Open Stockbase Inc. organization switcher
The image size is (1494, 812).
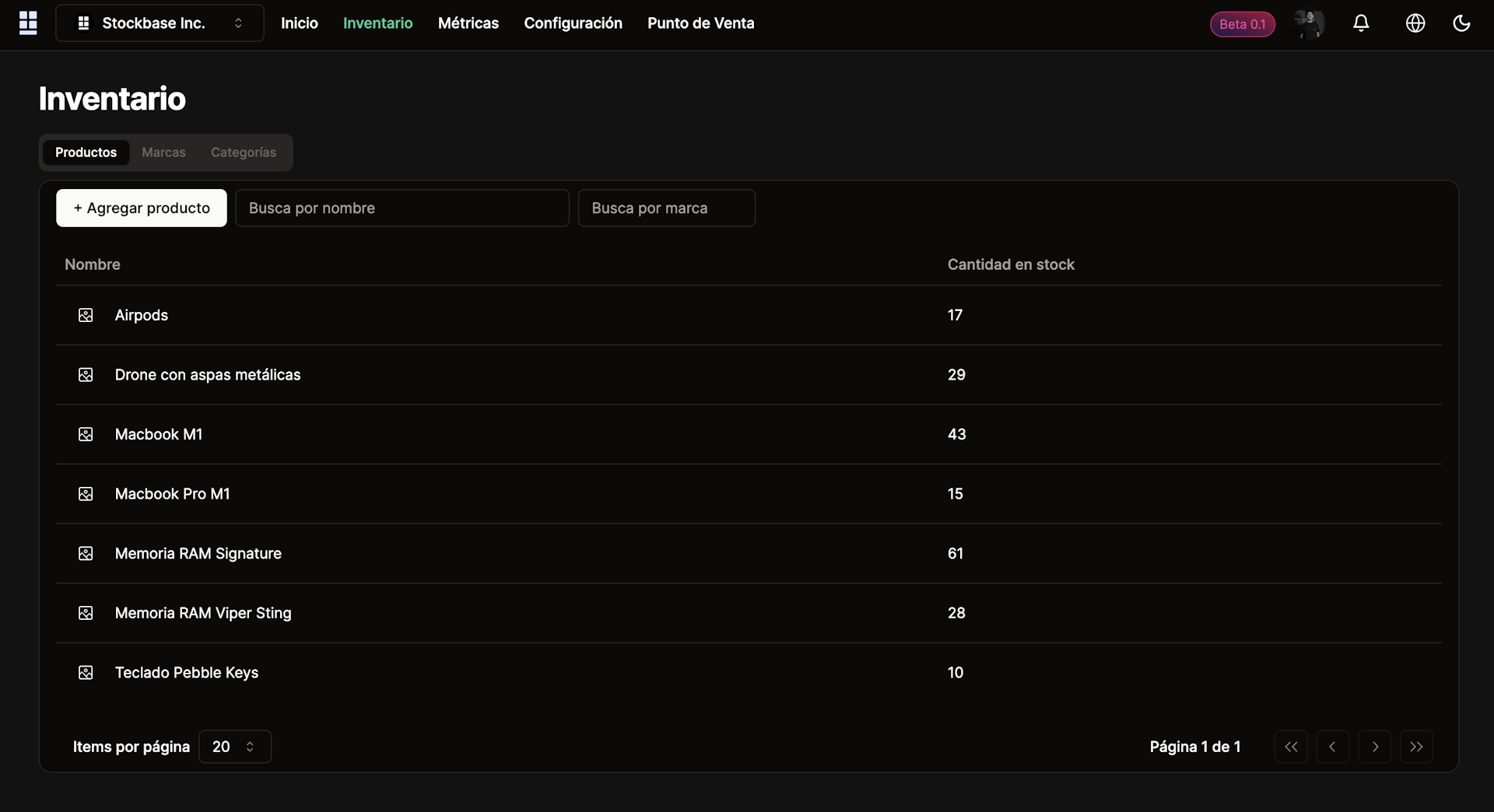[x=160, y=23]
